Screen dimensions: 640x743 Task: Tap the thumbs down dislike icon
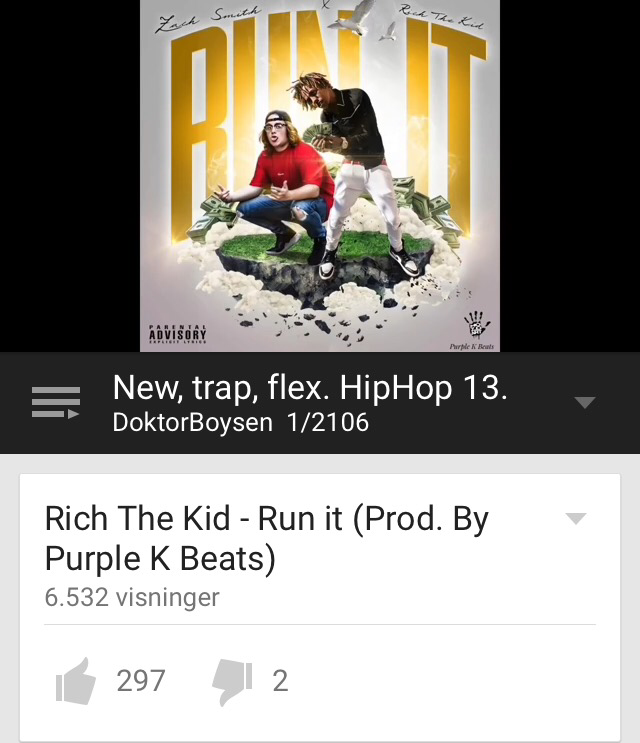coord(232,683)
